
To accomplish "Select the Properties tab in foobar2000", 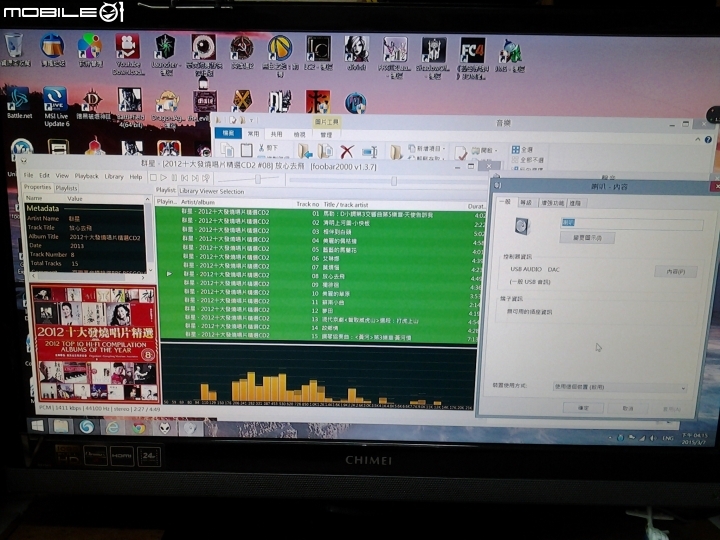I will click(38, 187).
